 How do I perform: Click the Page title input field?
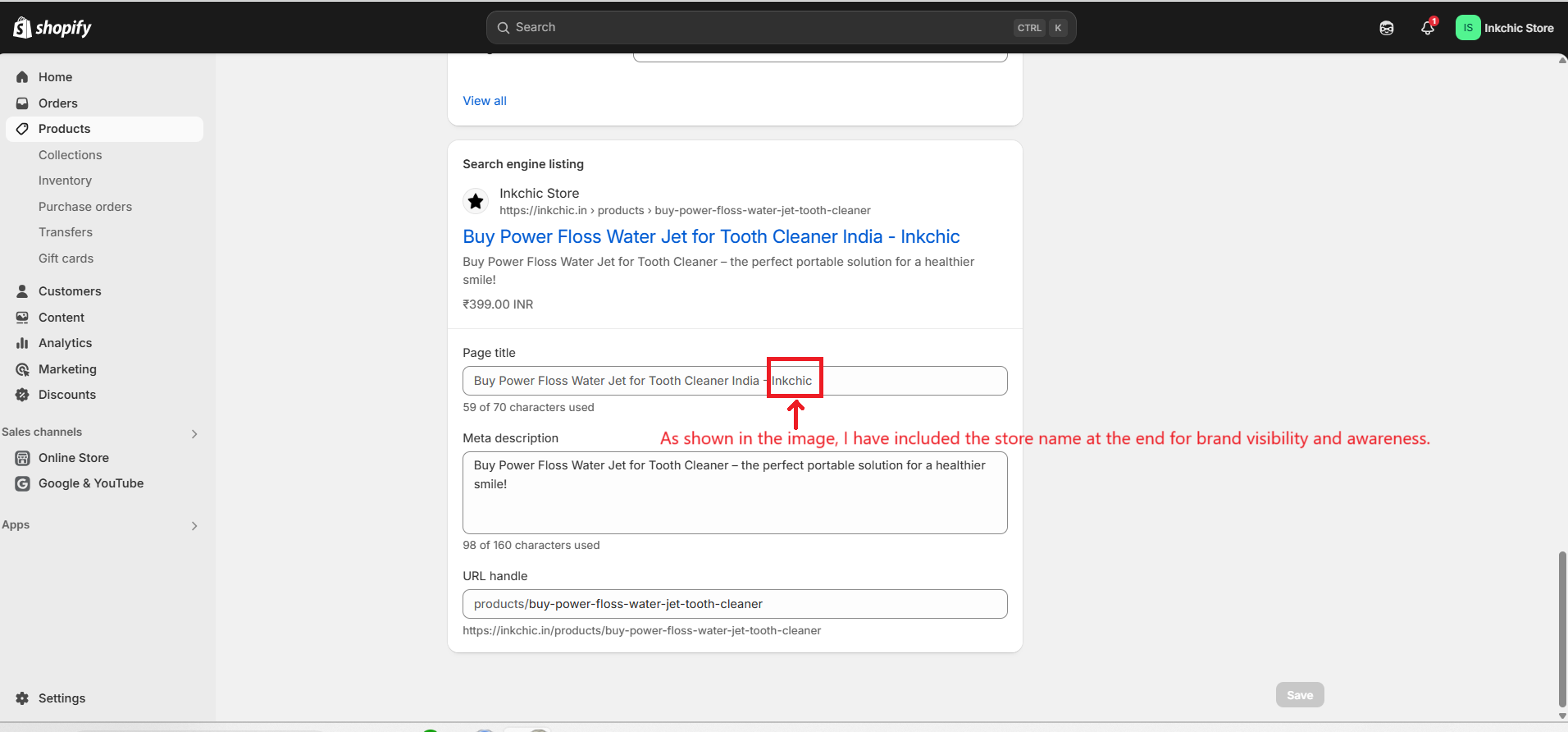point(735,381)
